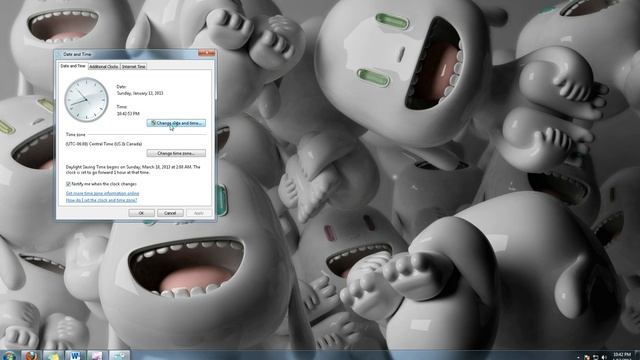
Task: Click the Change time zone button
Action: (x=176, y=153)
